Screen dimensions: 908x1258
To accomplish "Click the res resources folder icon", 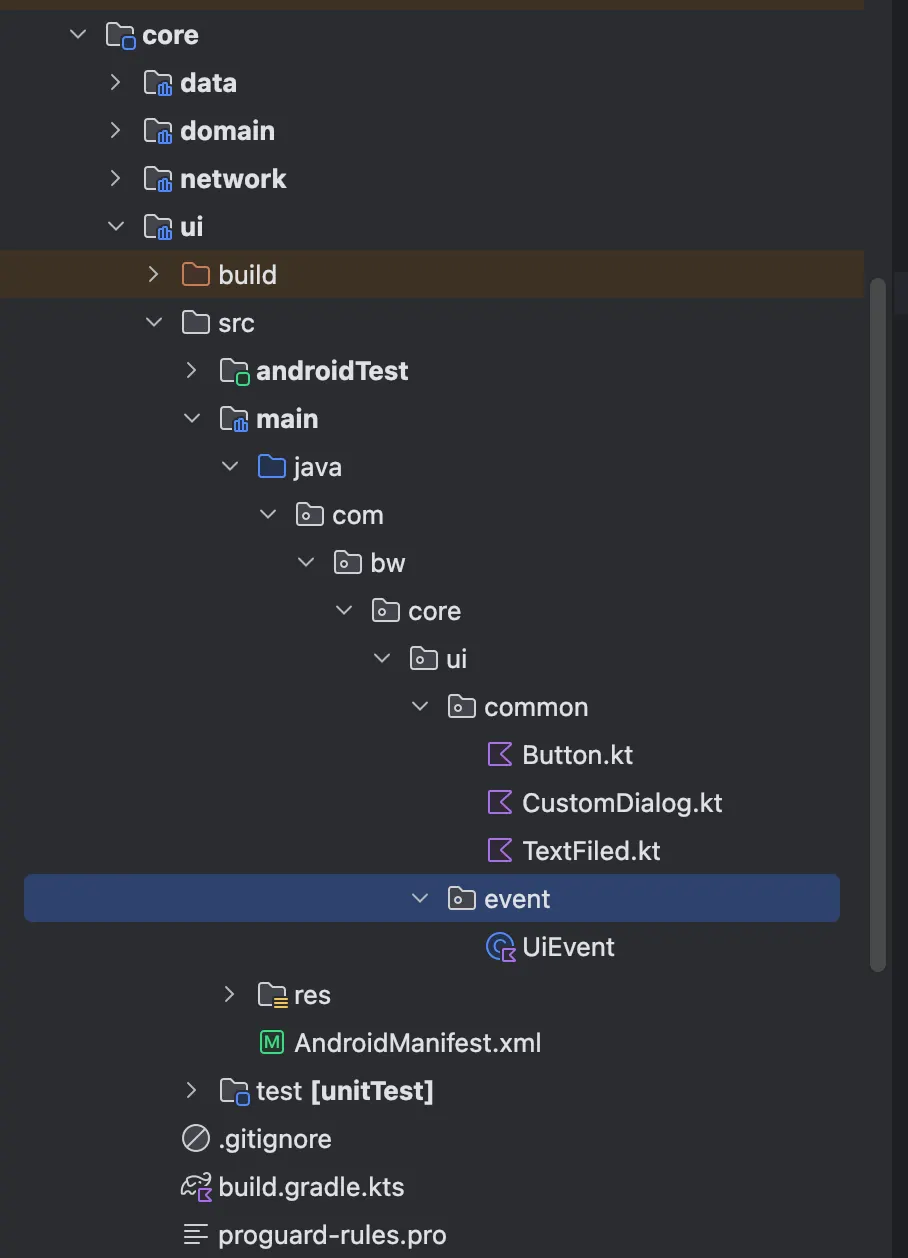I will point(273,995).
